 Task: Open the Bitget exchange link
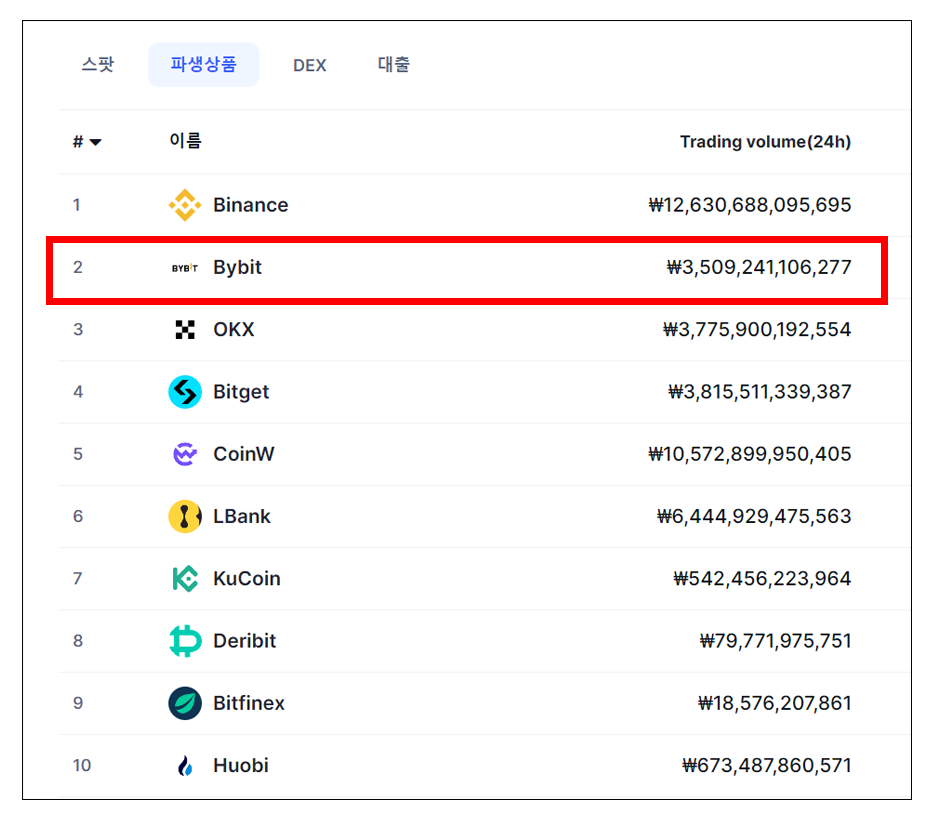pyautogui.click(x=241, y=392)
